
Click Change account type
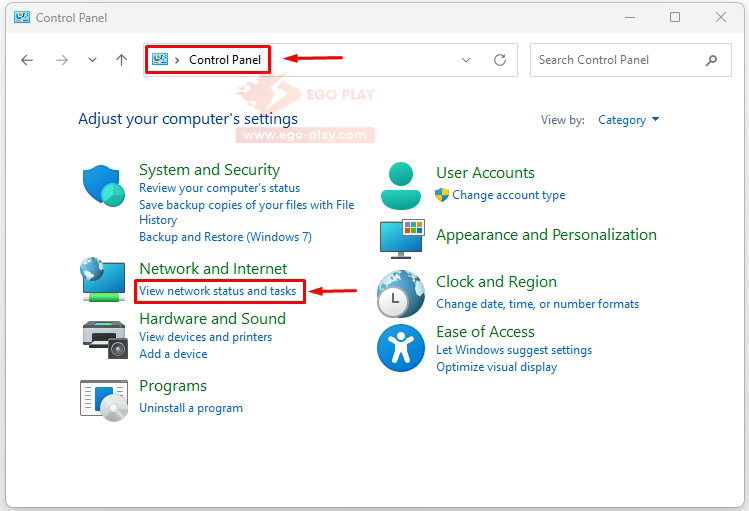pos(509,195)
